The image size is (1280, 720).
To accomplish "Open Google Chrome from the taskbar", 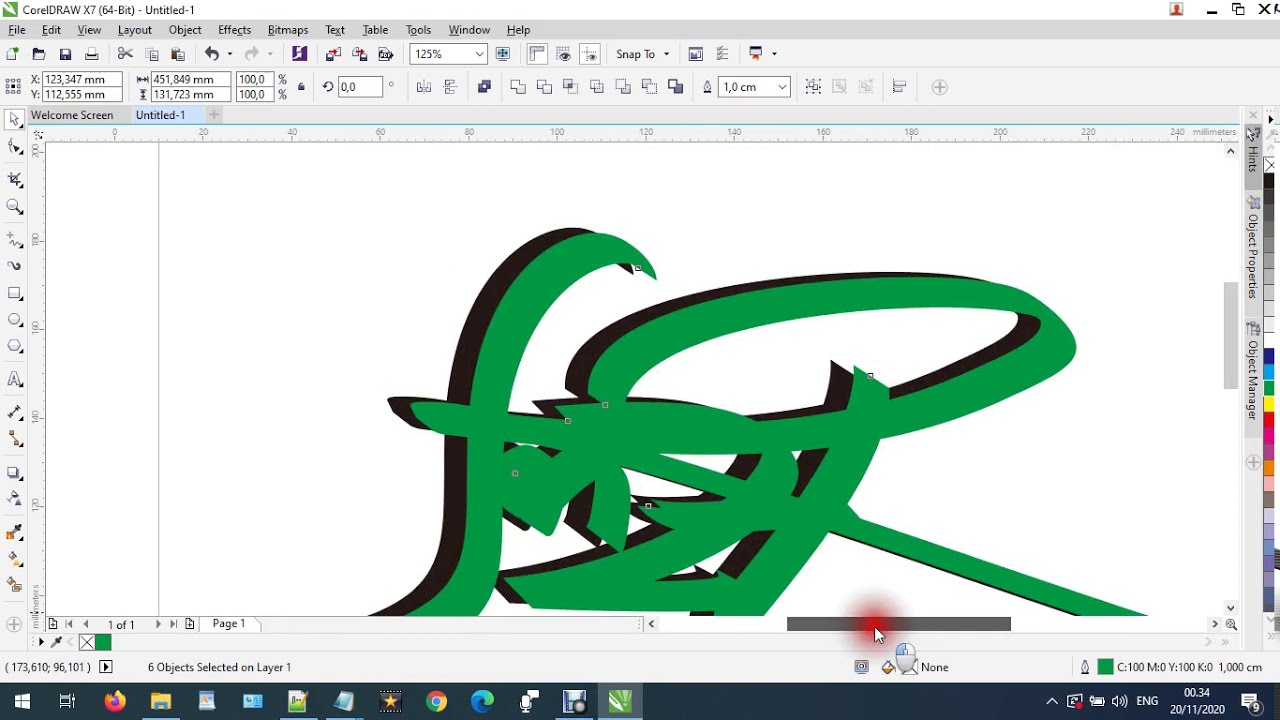I will pos(436,701).
